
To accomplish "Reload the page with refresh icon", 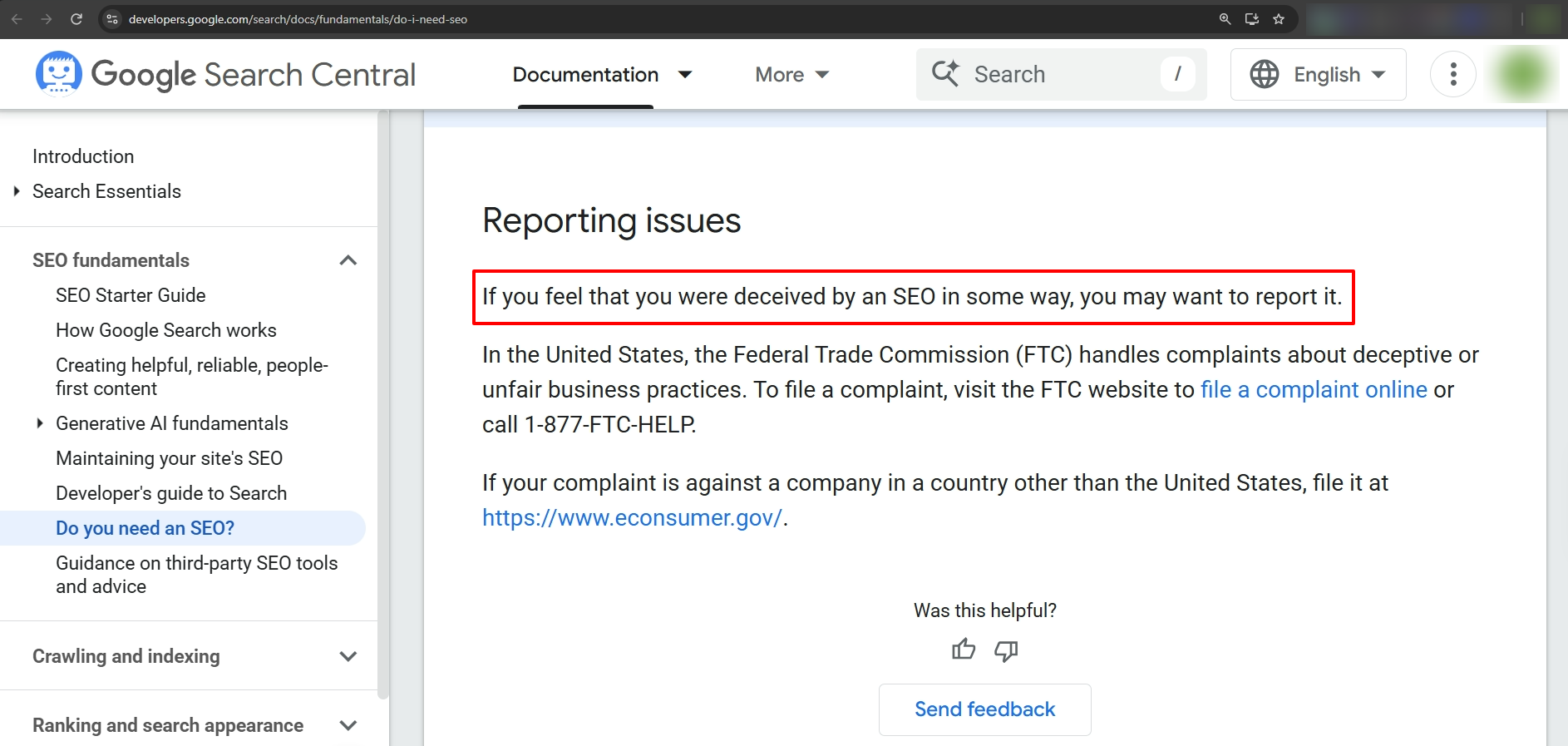I will pyautogui.click(x=76, y=18).
